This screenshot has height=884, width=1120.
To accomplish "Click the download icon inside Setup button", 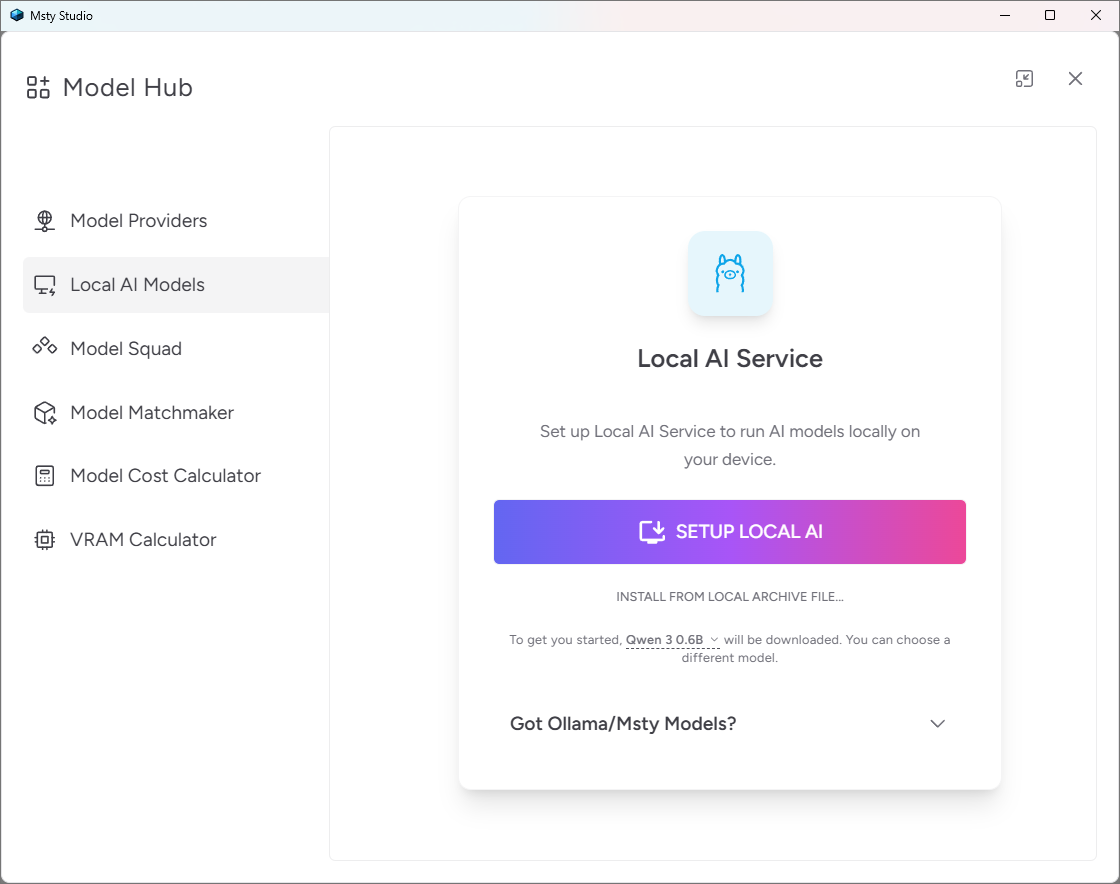I will coord(652,531).
